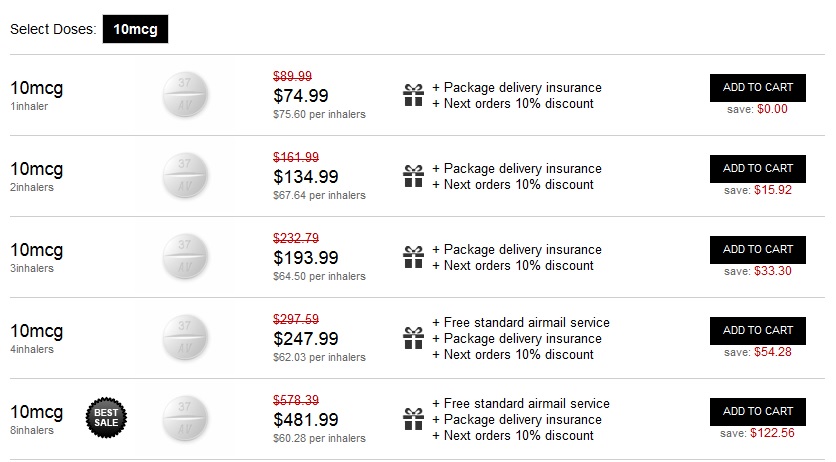Click the gift icon in 2 inhalers row

click(x=413, y=176)
